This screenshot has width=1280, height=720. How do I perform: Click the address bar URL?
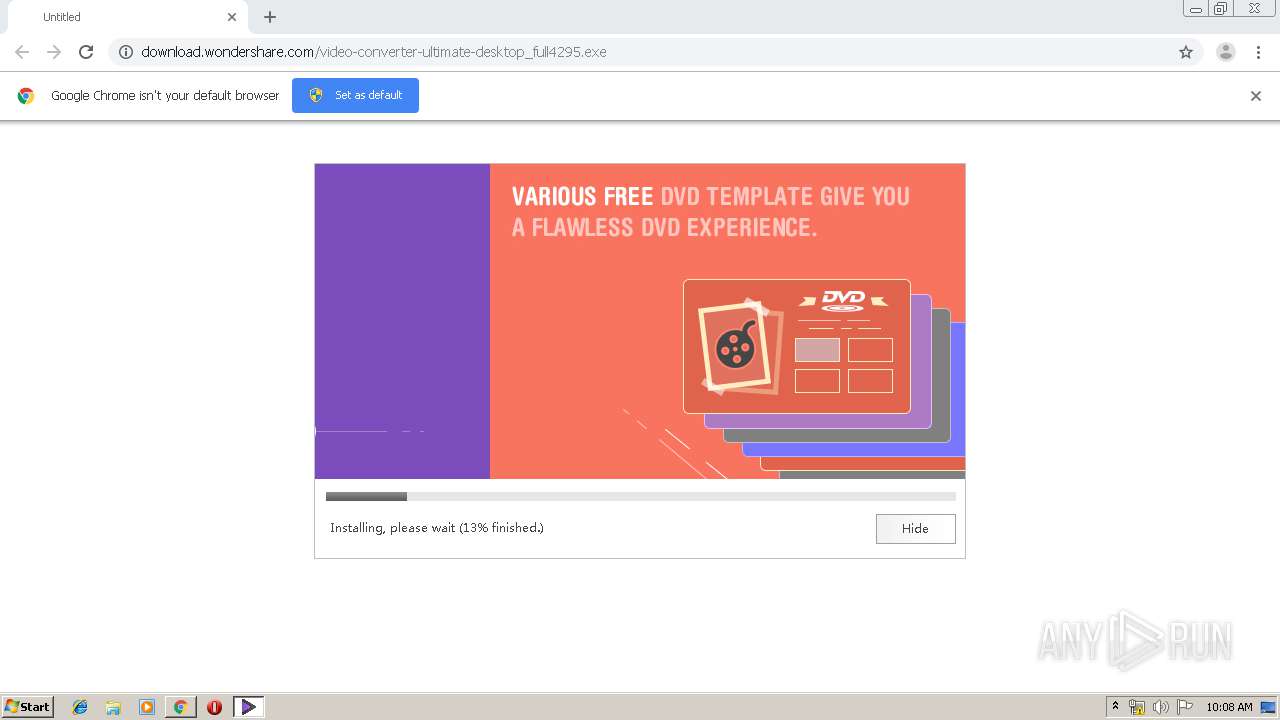(x=374, y=52)
